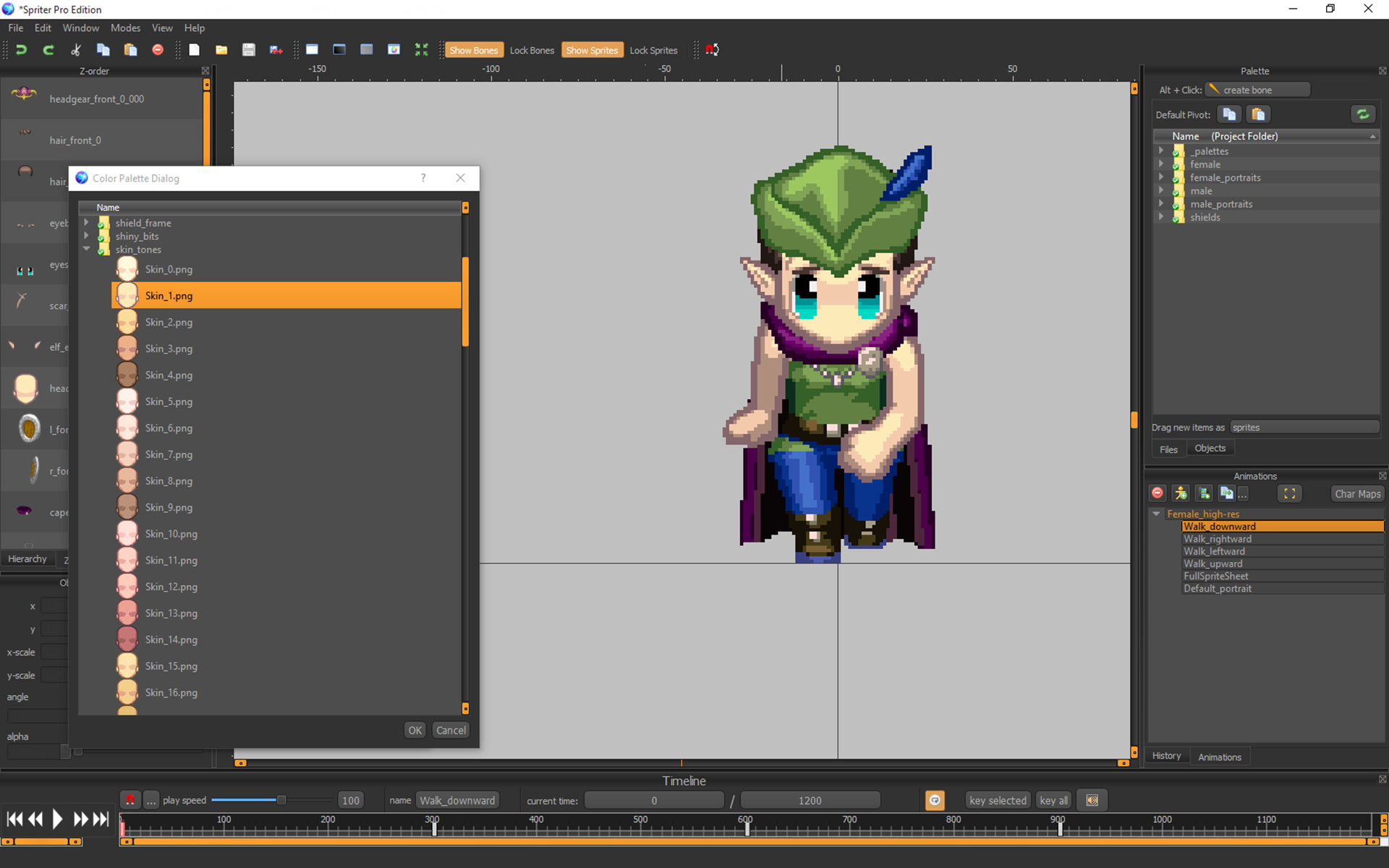Click the Undo icon
Viewport: 1389px width, 868px height.
[20, 49]
